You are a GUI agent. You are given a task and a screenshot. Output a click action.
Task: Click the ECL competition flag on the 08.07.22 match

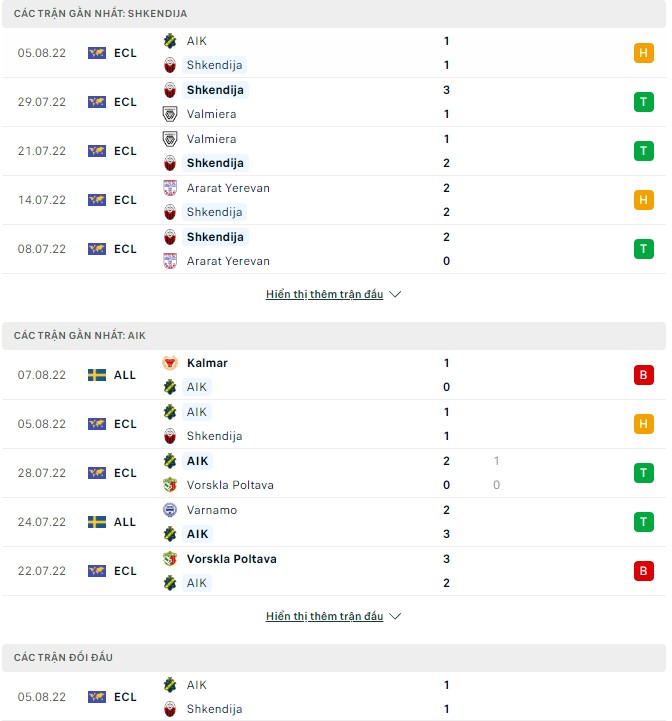click(97, 249)
